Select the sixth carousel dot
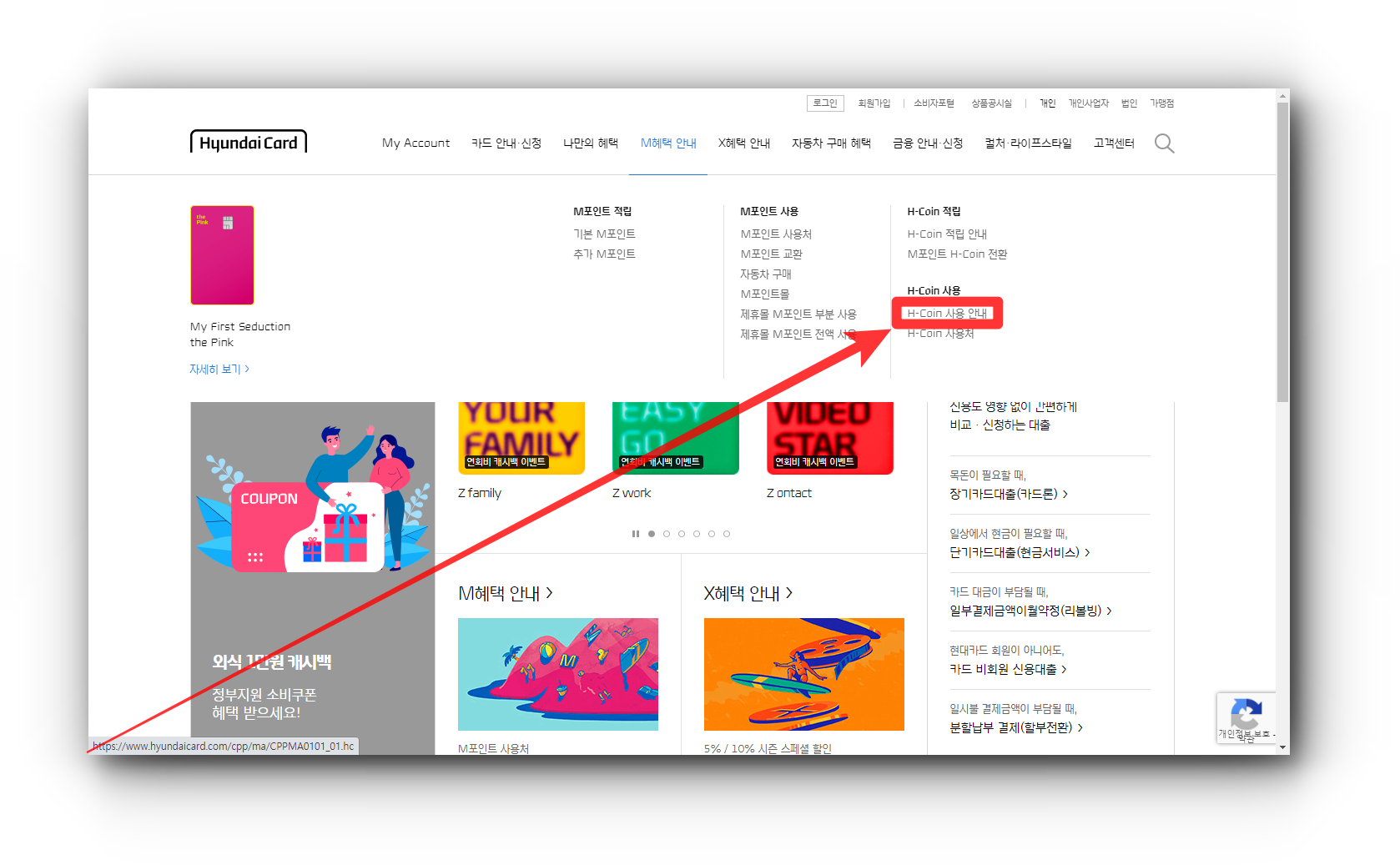The image size is (1400, 865). pos(727,534)
